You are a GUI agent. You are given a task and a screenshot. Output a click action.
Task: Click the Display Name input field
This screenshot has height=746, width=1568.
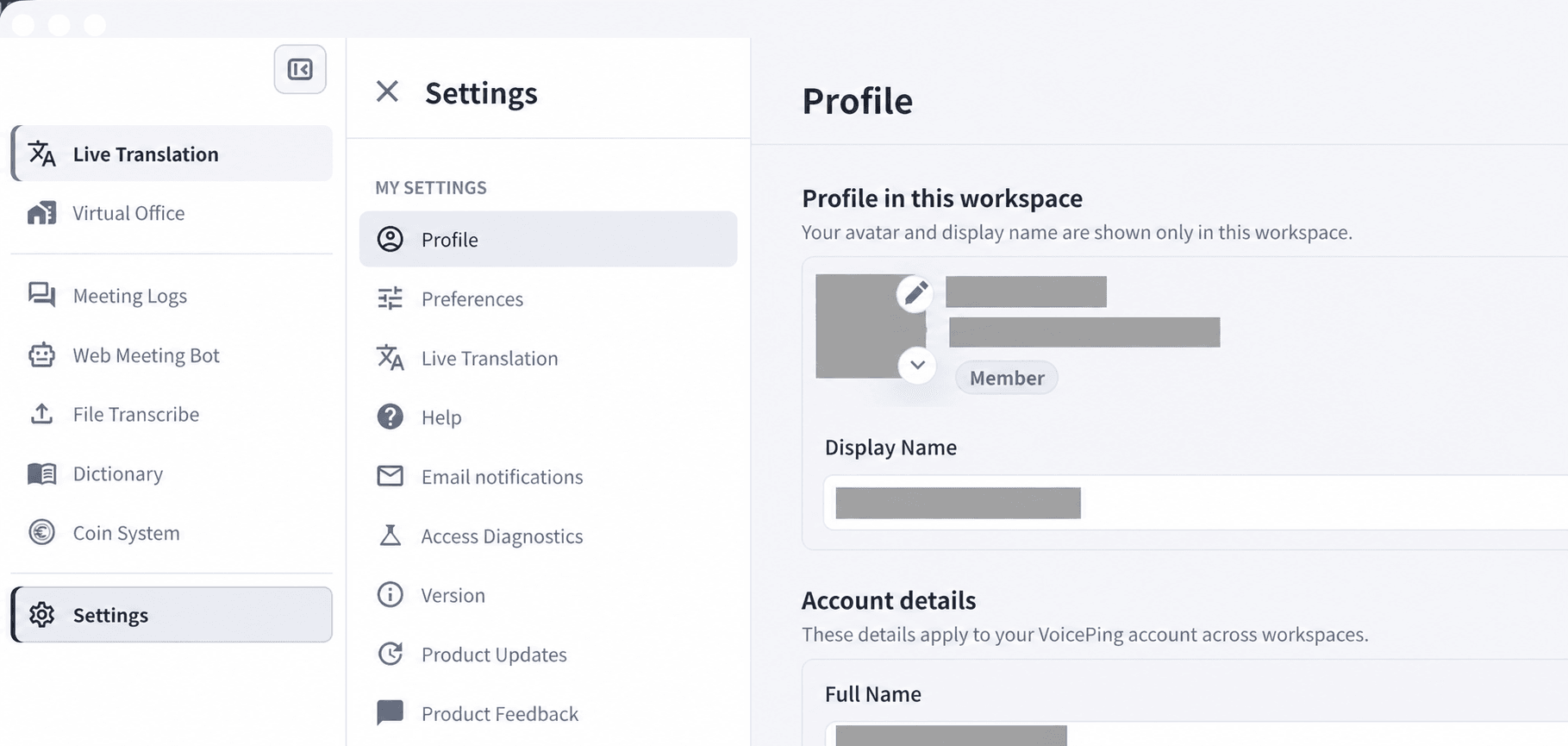click(1196, 502)
